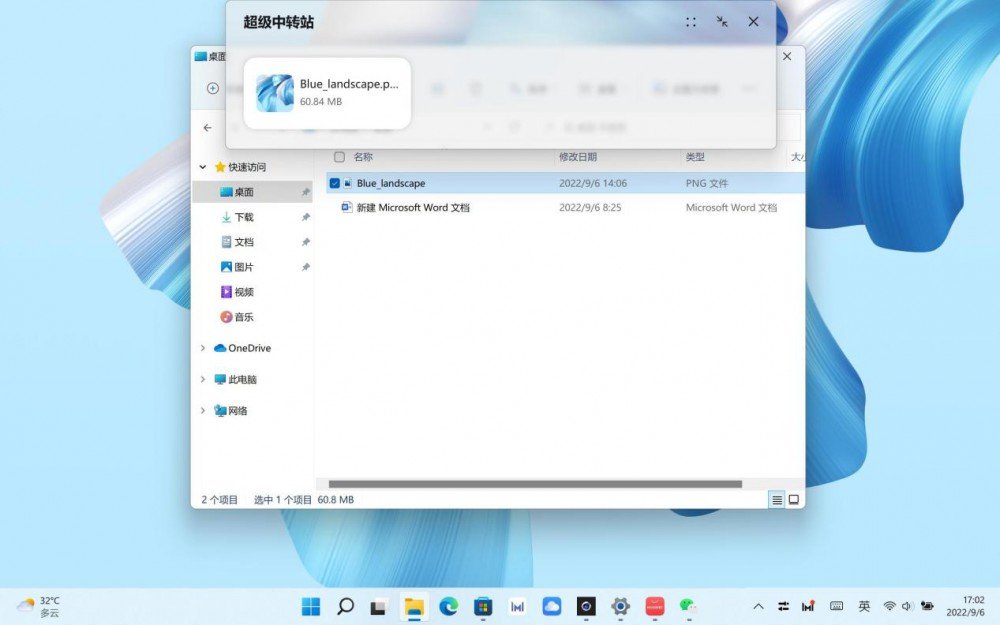Screen dimensions: 1000x625
Task: Show hidden system tray icons via the chevron
Action: pyautogui.click(x=757, y=606)
